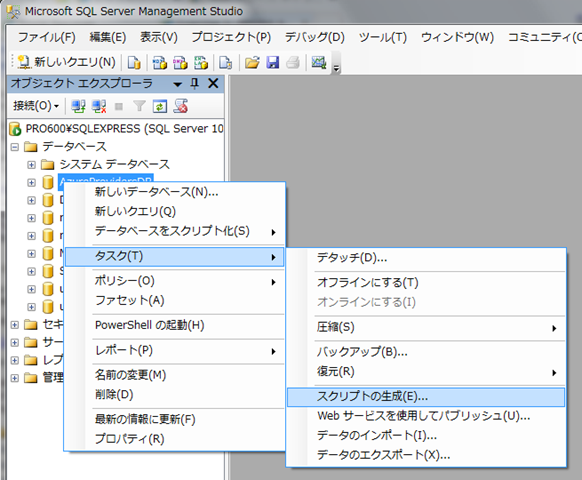Open the 表示(V) menu
582x480 pixels.
158,37
